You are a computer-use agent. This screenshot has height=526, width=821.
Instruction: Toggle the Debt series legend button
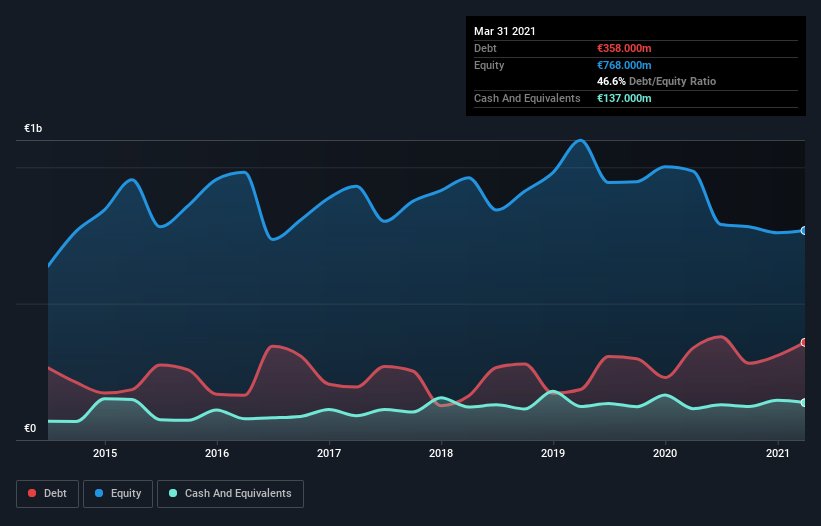point(48,494)
